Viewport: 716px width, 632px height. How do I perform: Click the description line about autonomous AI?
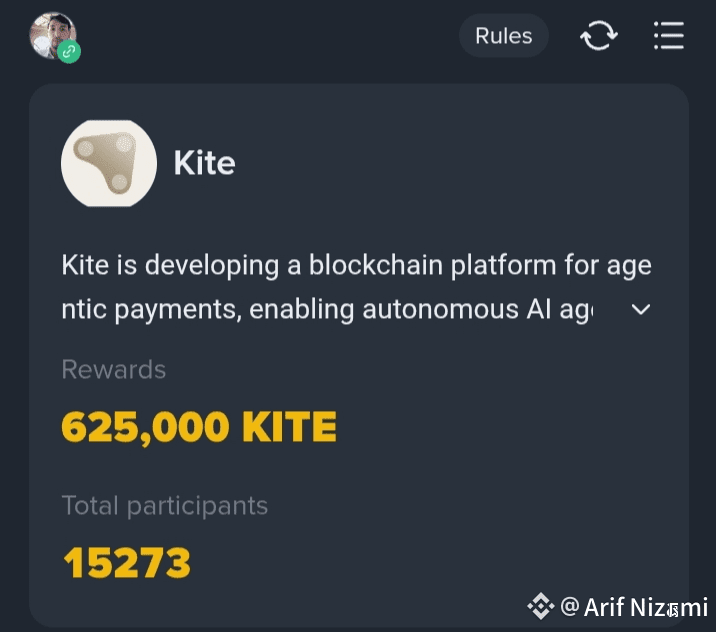click(x=327, y=310)
